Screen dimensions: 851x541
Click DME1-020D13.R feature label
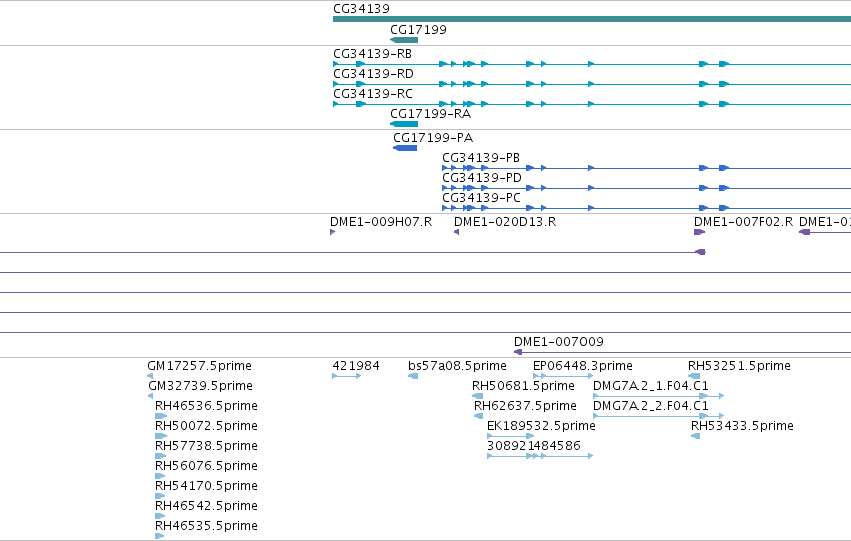(x=505, y=222)
